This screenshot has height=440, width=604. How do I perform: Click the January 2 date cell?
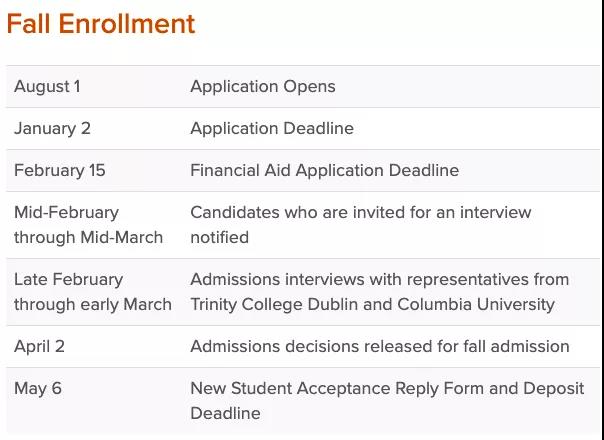(x=52, y=128)
